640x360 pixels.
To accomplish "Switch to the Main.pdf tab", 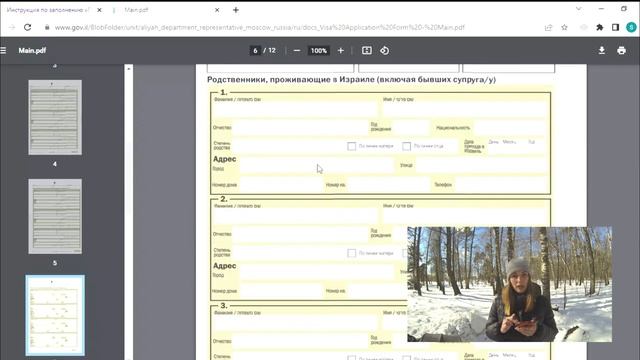I will [x=136, y=10].
